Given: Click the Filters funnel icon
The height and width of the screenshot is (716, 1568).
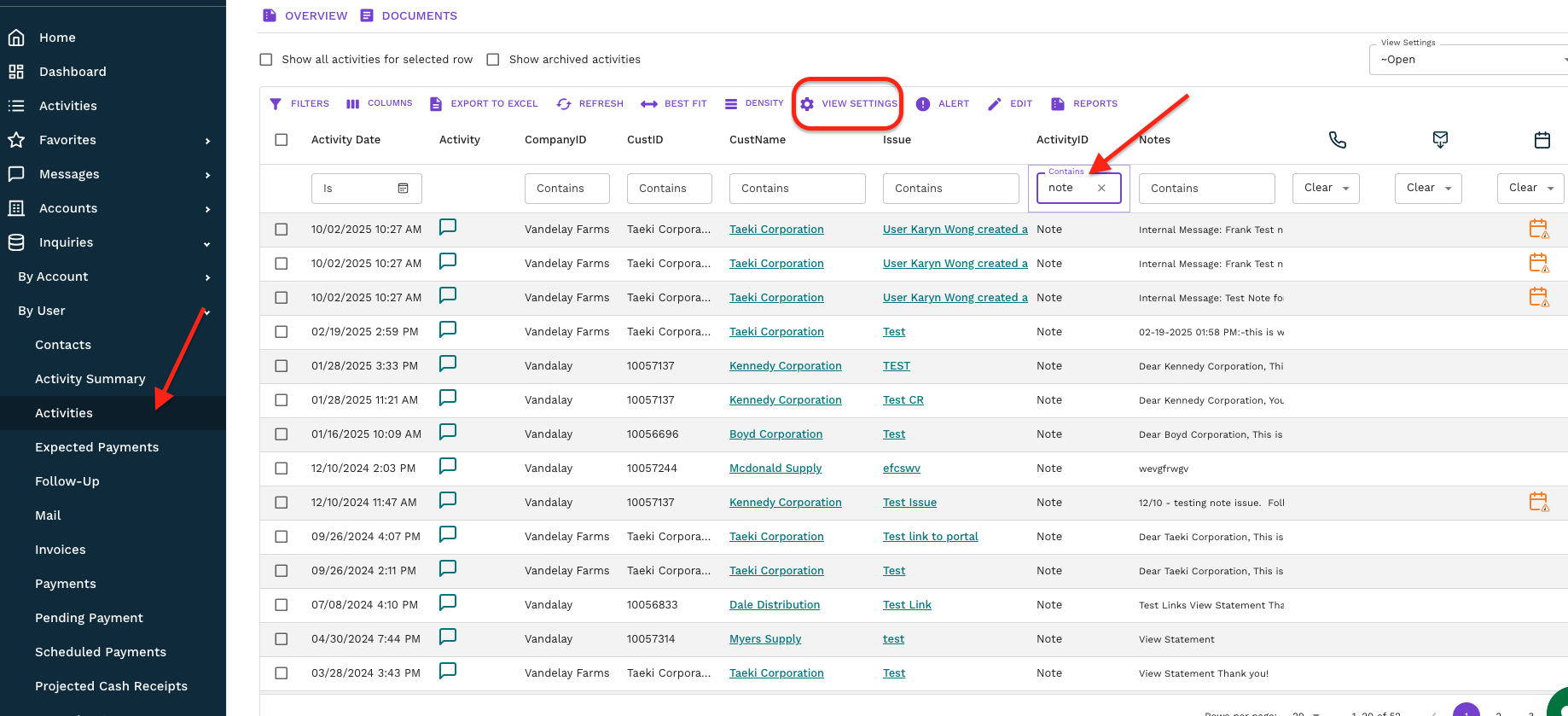Looking at the screenshot, I should (276, 104).
